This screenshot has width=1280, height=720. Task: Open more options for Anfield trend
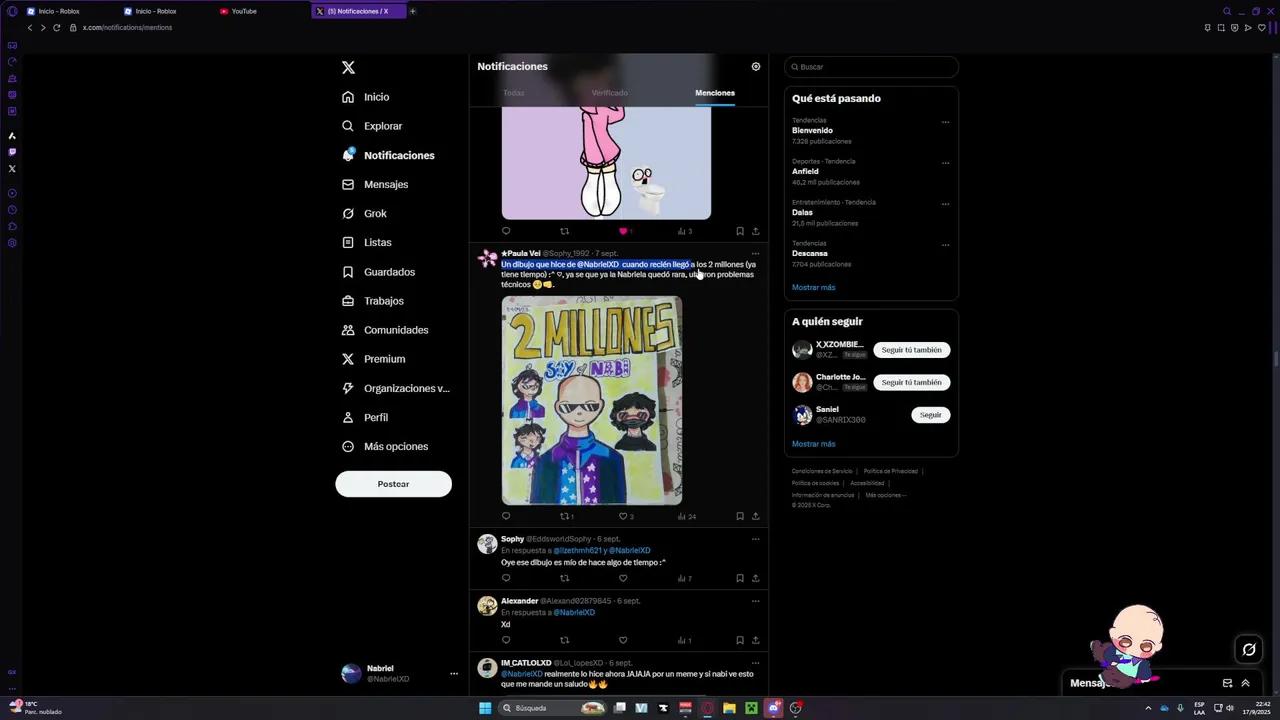coord(945,163)
